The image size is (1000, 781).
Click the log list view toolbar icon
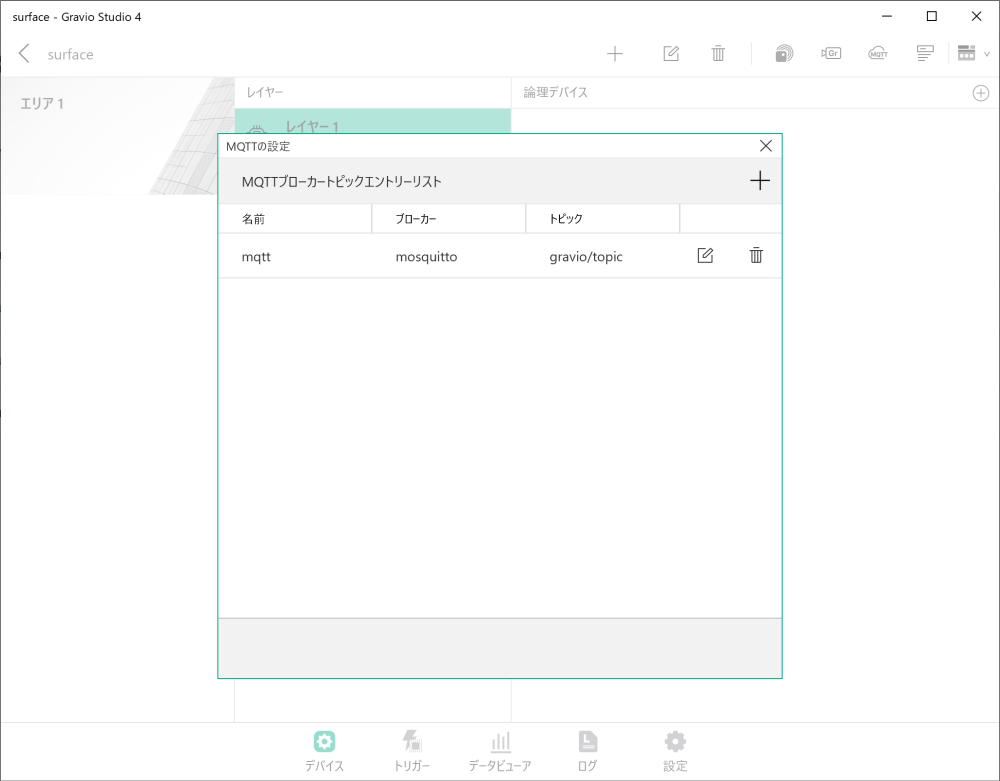(924, 52)
